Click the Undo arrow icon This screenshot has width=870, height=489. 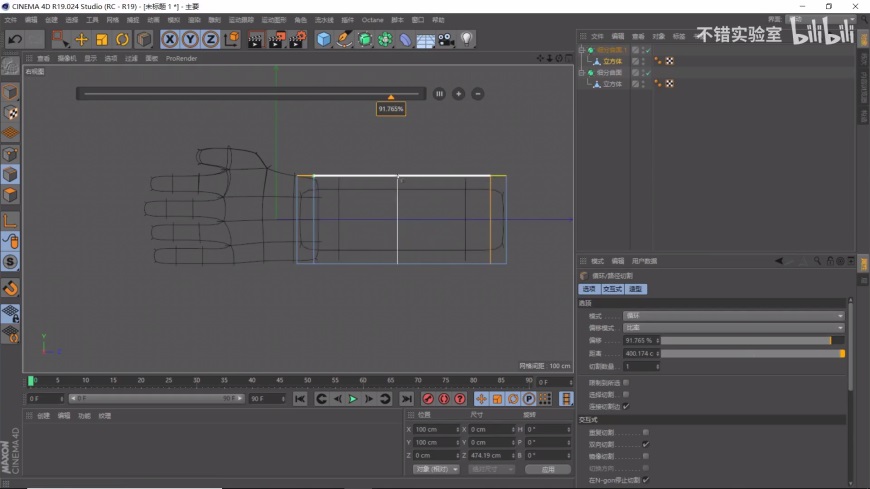pos(15,40)
